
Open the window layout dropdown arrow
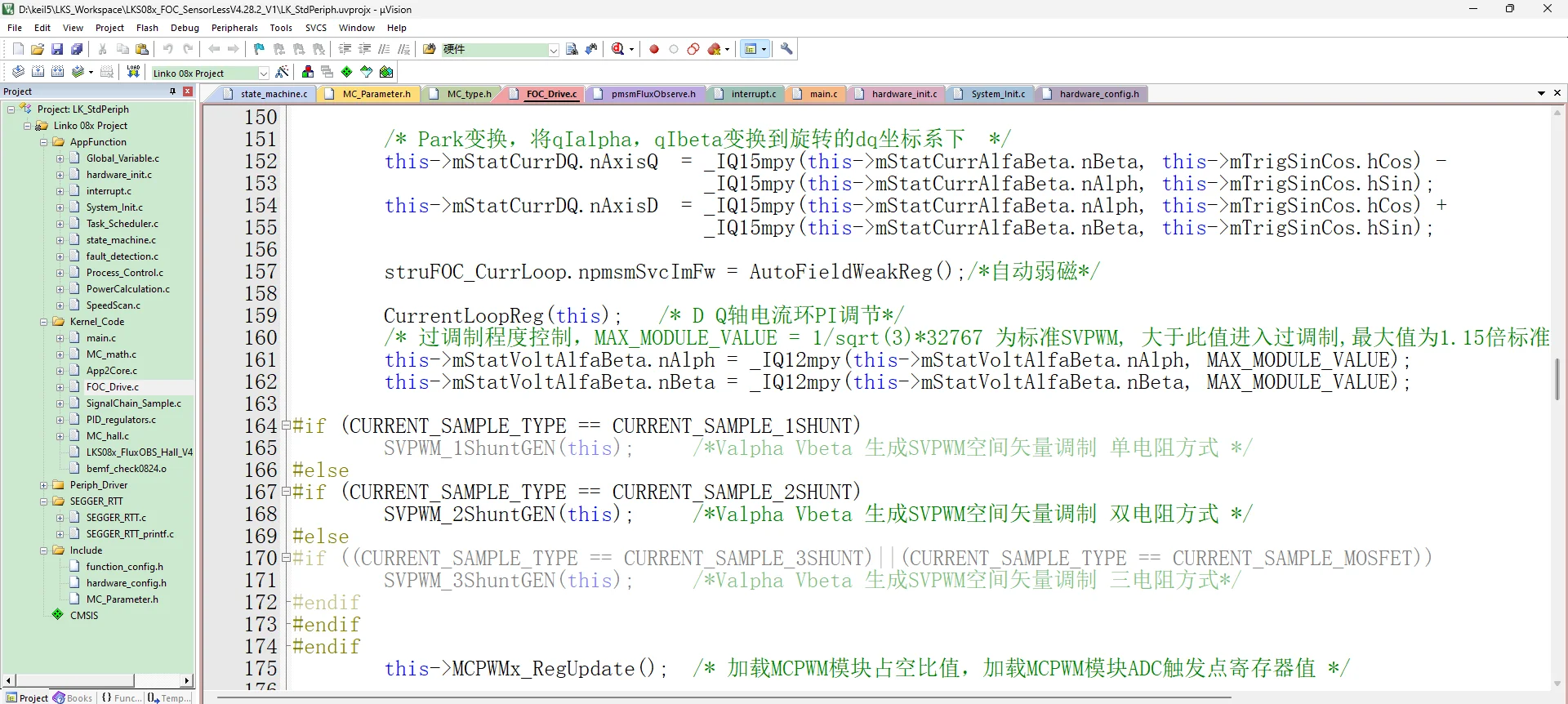[764, 49]
